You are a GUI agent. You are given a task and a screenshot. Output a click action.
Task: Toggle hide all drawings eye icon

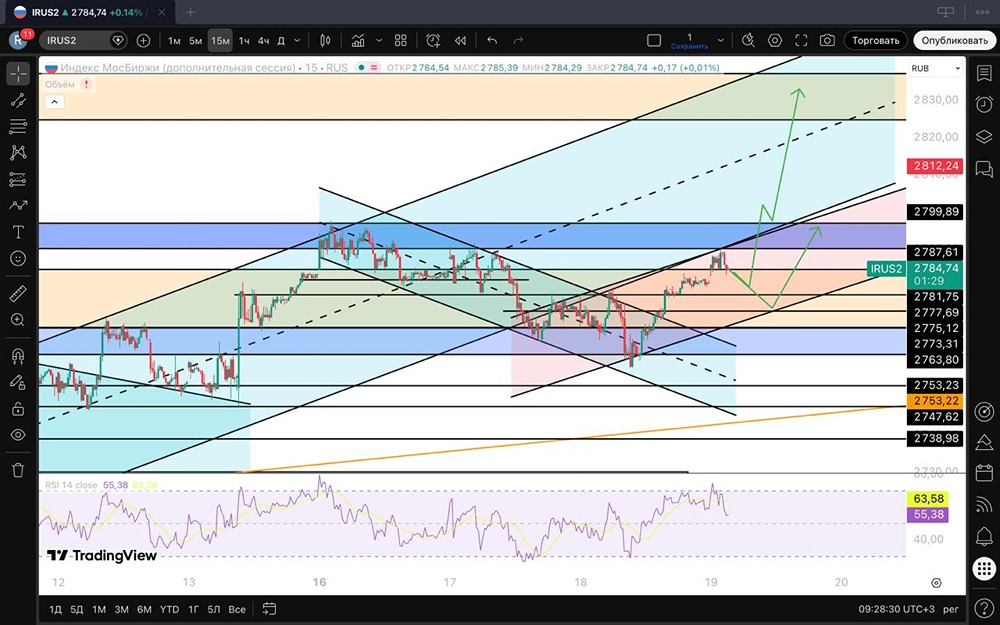[x=18, y=435]
